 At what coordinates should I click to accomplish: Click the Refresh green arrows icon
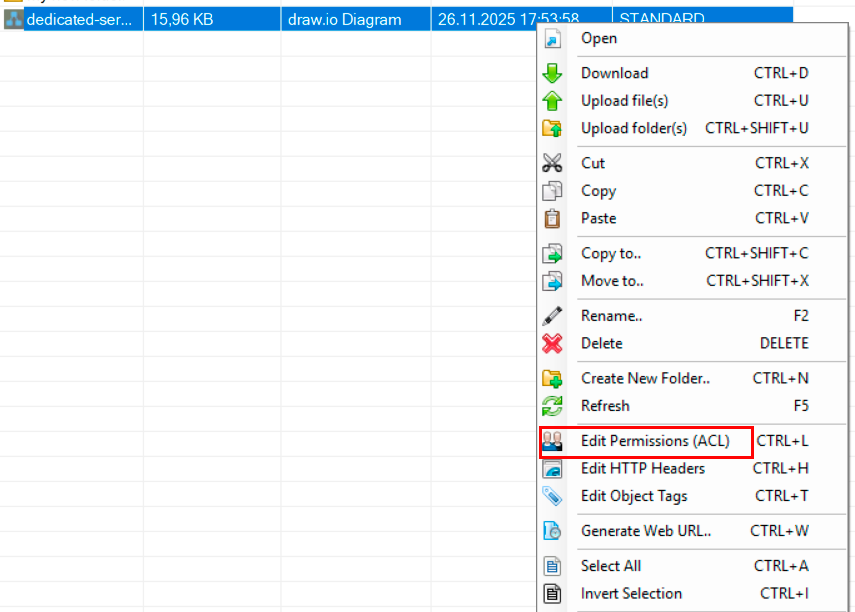(552, 406)
